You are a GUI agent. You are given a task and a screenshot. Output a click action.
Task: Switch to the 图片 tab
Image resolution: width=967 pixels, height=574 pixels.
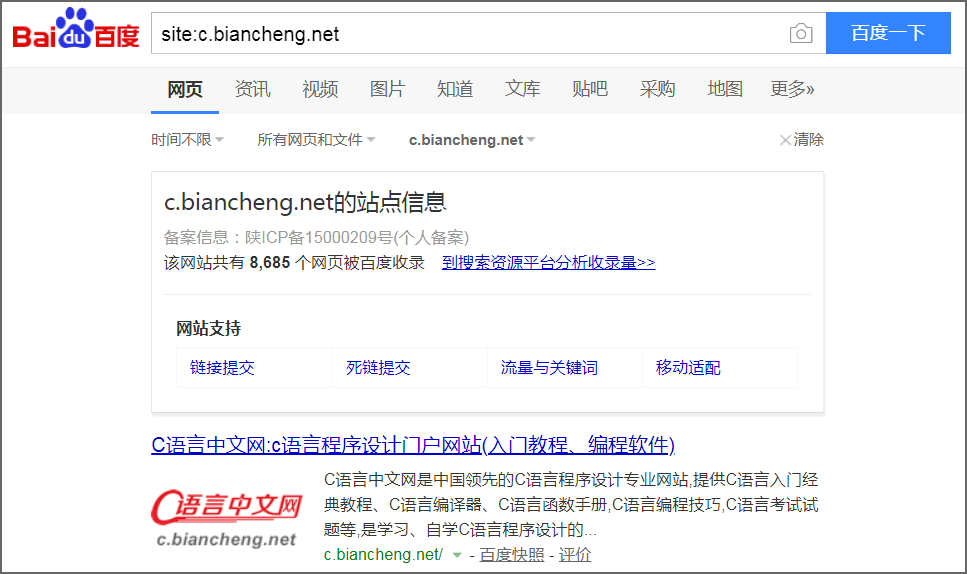point(387,89)
